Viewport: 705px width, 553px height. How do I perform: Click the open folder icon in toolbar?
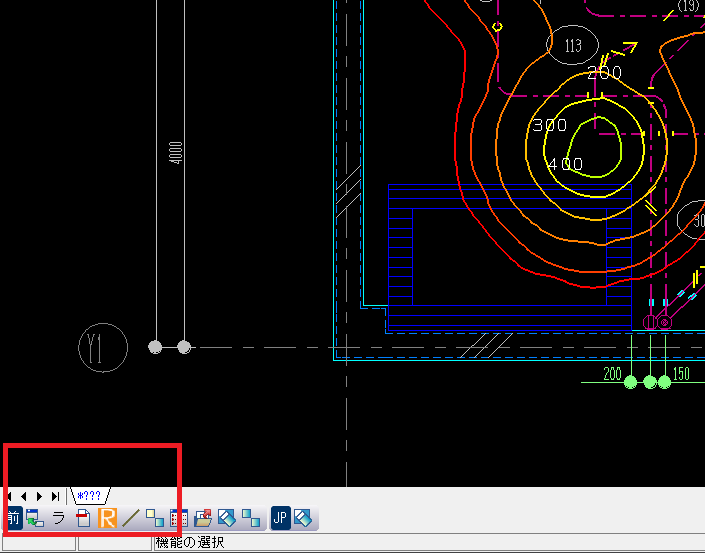click(203, 518)
